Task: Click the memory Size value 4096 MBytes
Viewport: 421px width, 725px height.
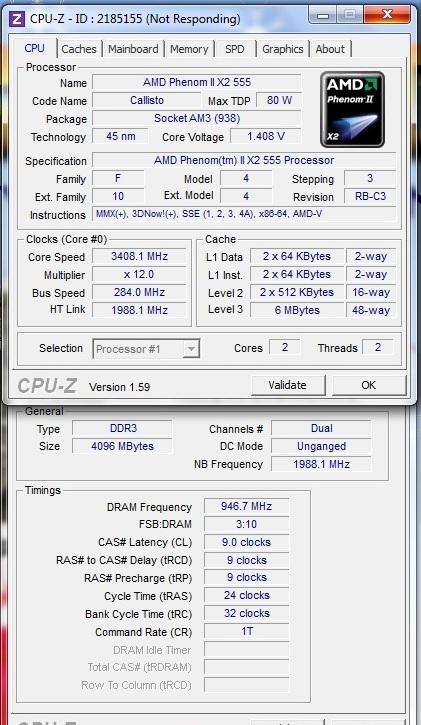Action: [122, 446]
